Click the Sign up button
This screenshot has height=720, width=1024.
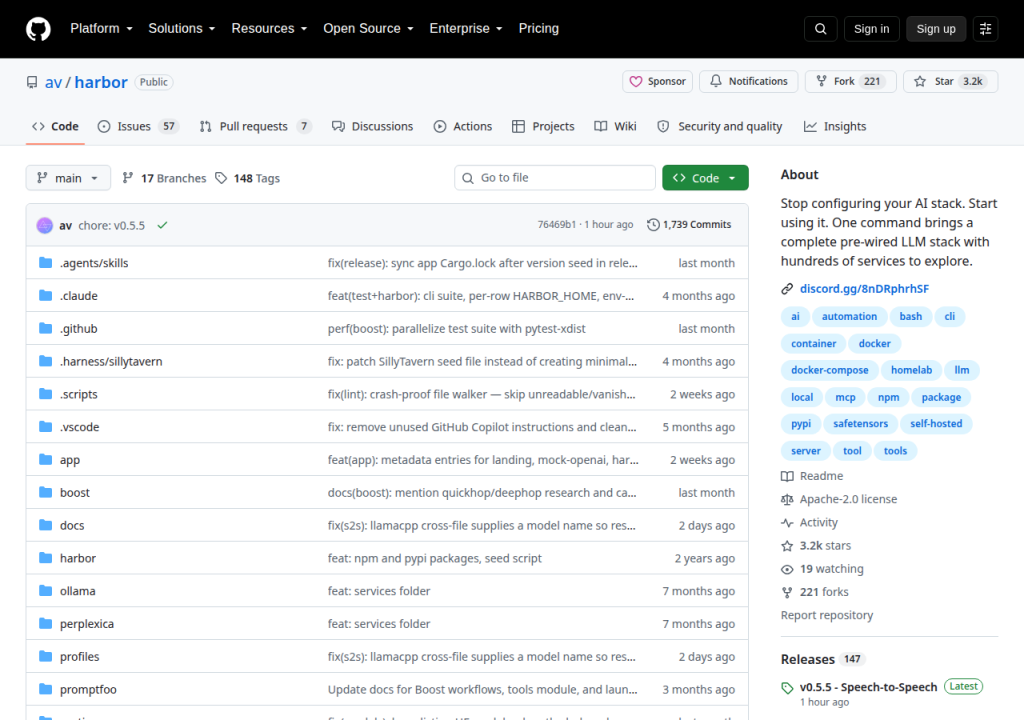coord(936,29)
